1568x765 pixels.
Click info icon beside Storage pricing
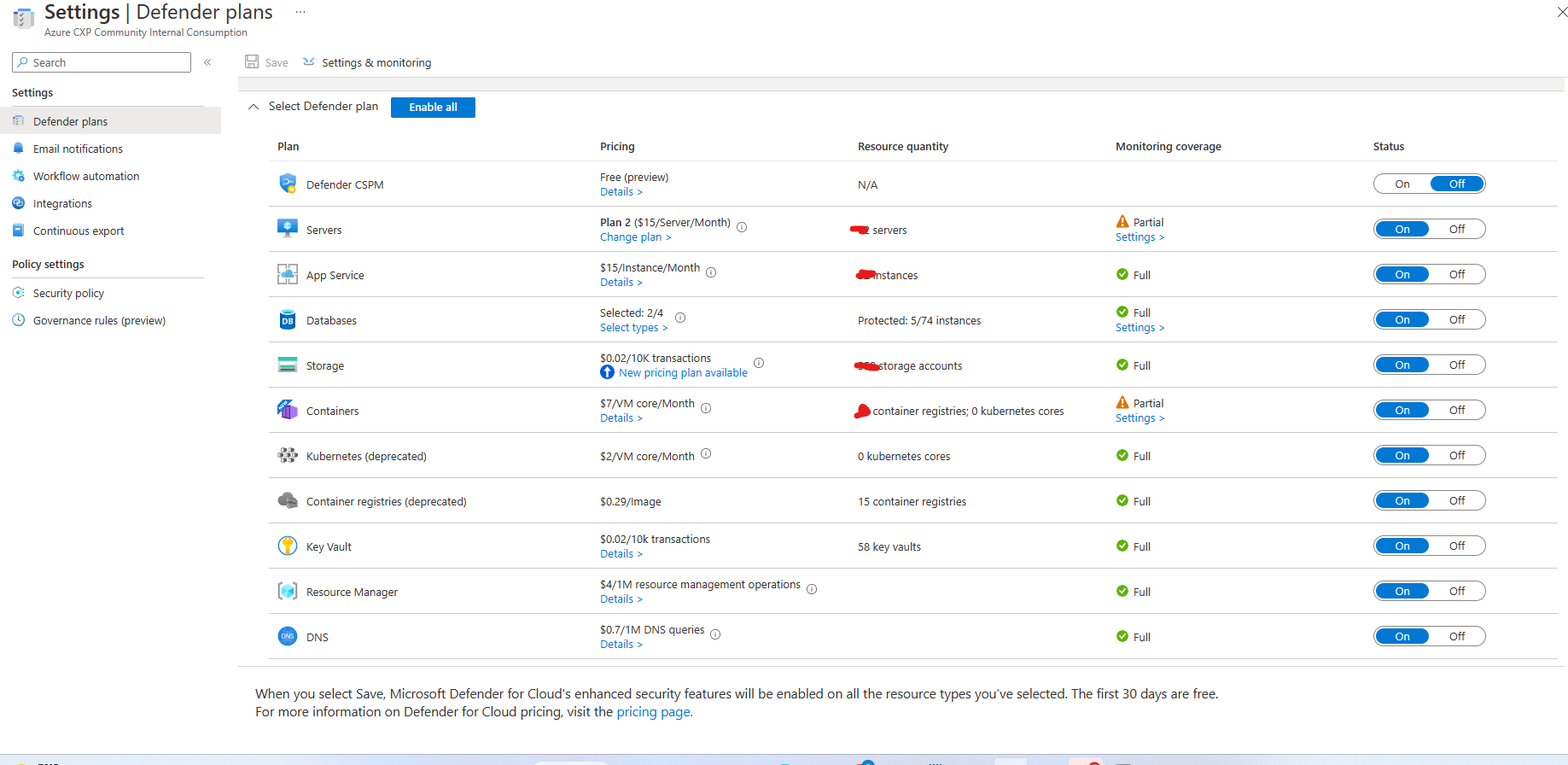(x=759, y=363)
